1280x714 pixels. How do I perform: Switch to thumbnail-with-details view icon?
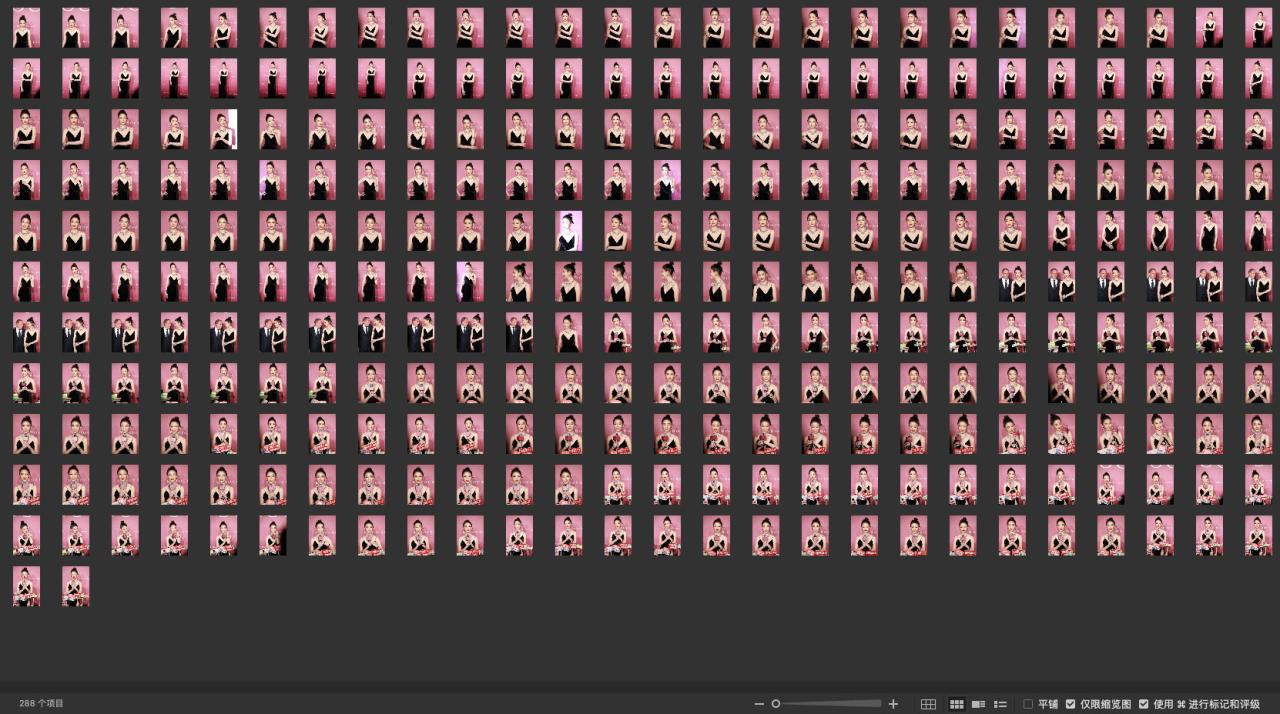pos(979,704)
